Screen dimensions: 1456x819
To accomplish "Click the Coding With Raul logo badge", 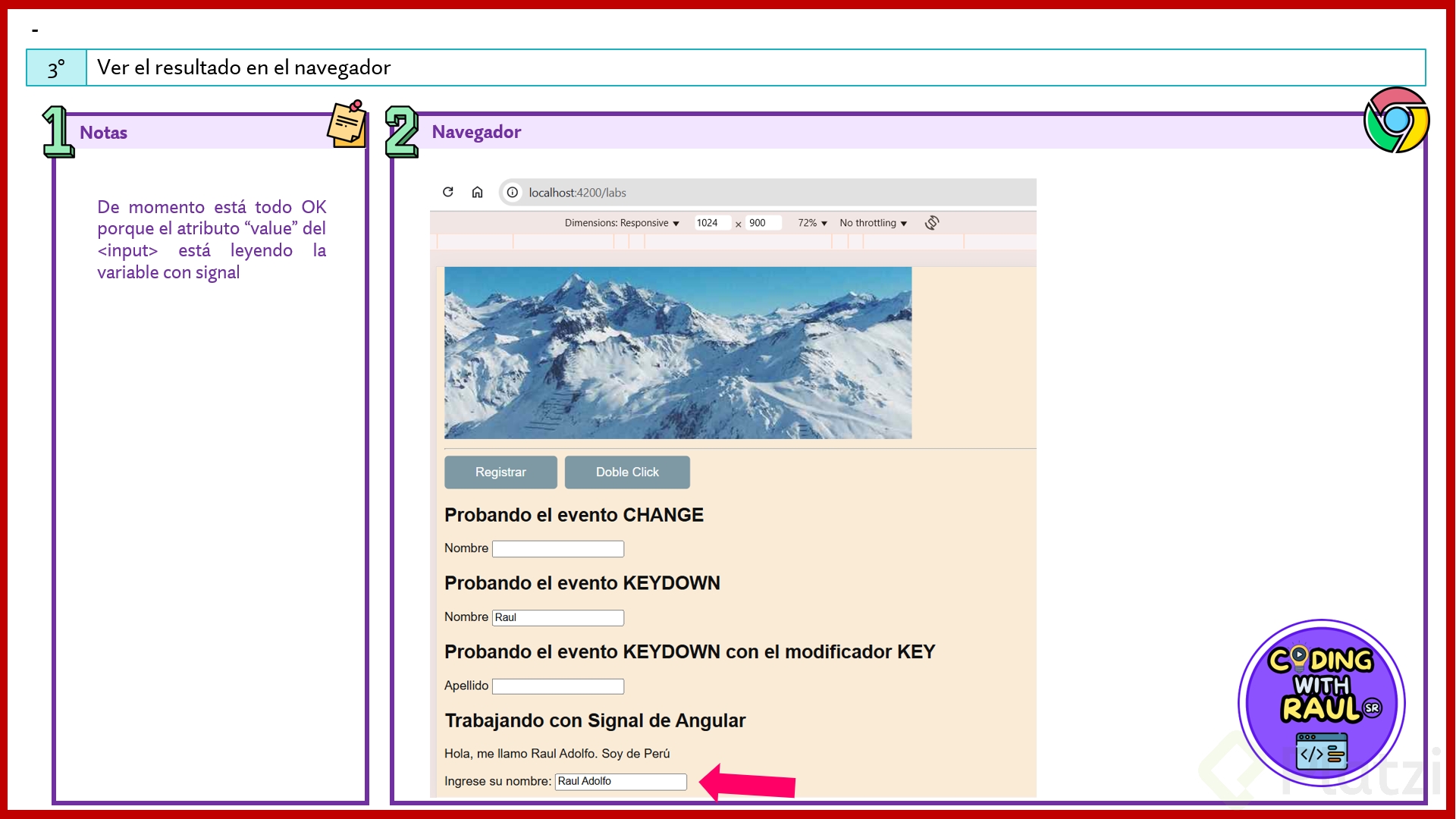I will [x=1321, y=703].
